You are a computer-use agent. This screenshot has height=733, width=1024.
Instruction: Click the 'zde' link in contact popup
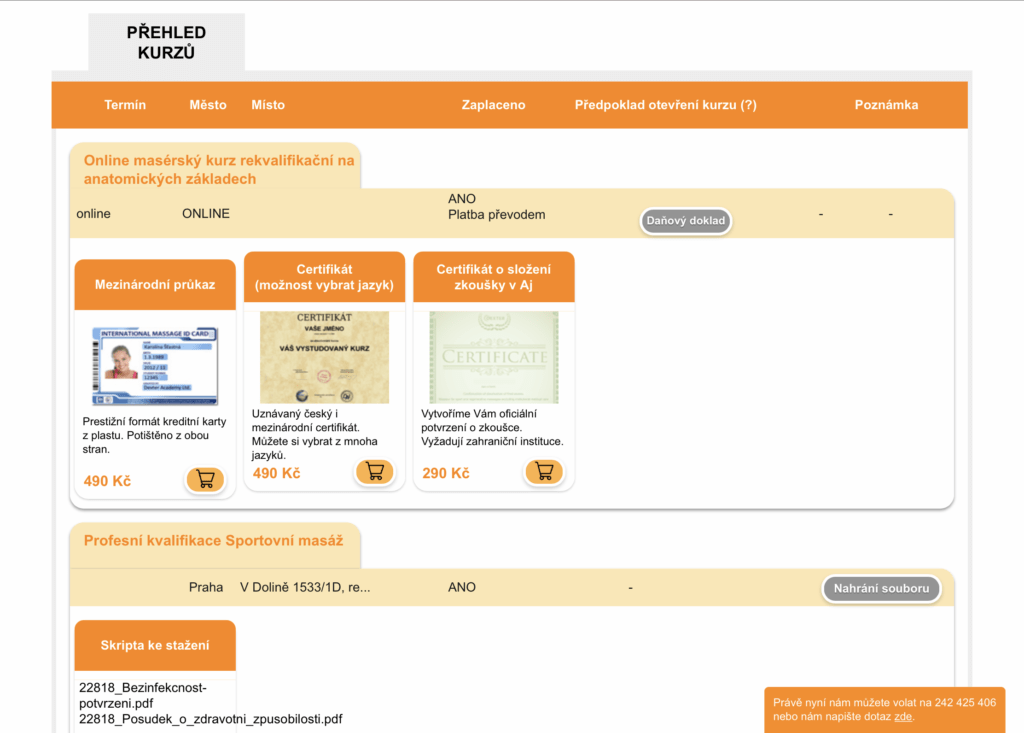[x=902, y=716]
